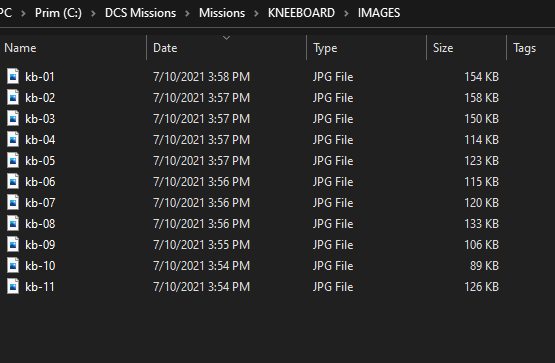Expand the chevron after KNEEBOARD in path
Viewport: 555px width, 363px height.
pos(346,13)
